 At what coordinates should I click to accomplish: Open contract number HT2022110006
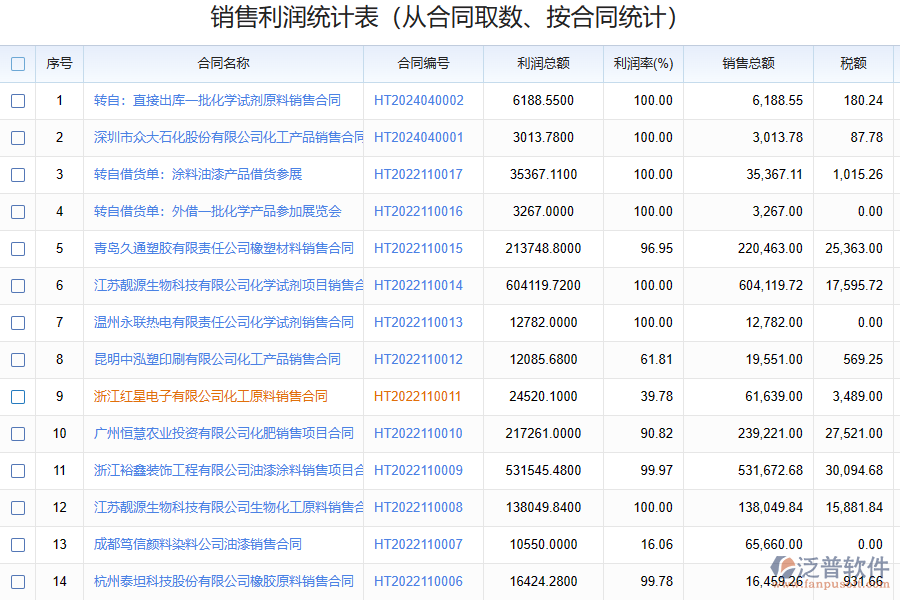point(420,581)
